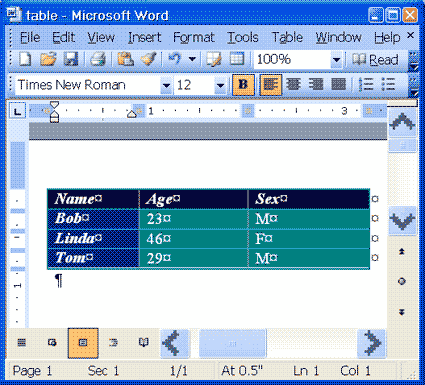Image resolution: width=425 pixels, height=385 pixels.
Task: Expand Formatting toolbar options chevron
Action: coord(413,86)
